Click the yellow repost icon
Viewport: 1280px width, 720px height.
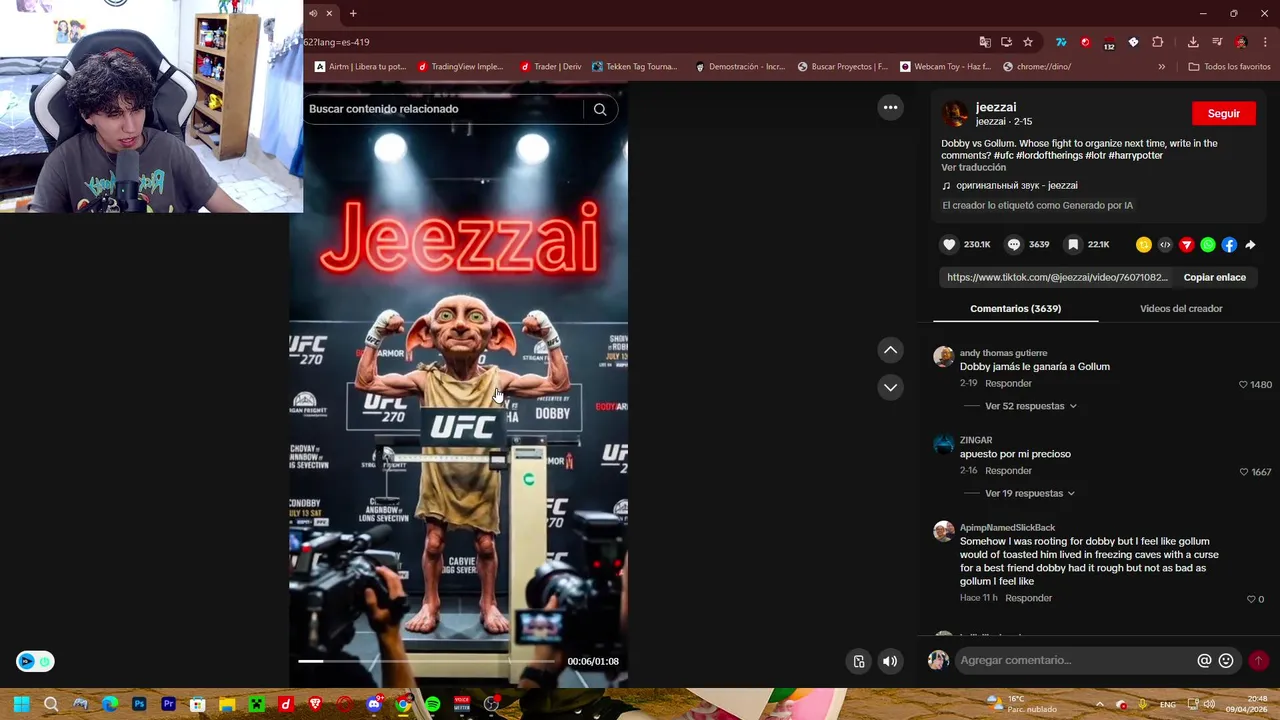coord(1144,245)
